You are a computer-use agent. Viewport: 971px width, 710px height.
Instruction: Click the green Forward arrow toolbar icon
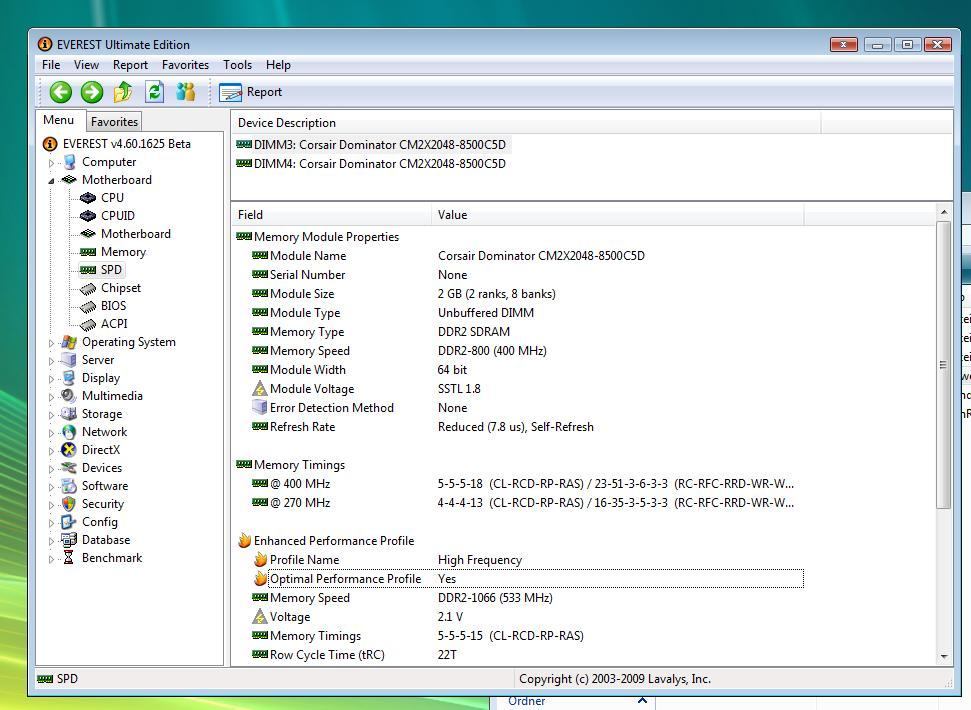click(92, 92)
